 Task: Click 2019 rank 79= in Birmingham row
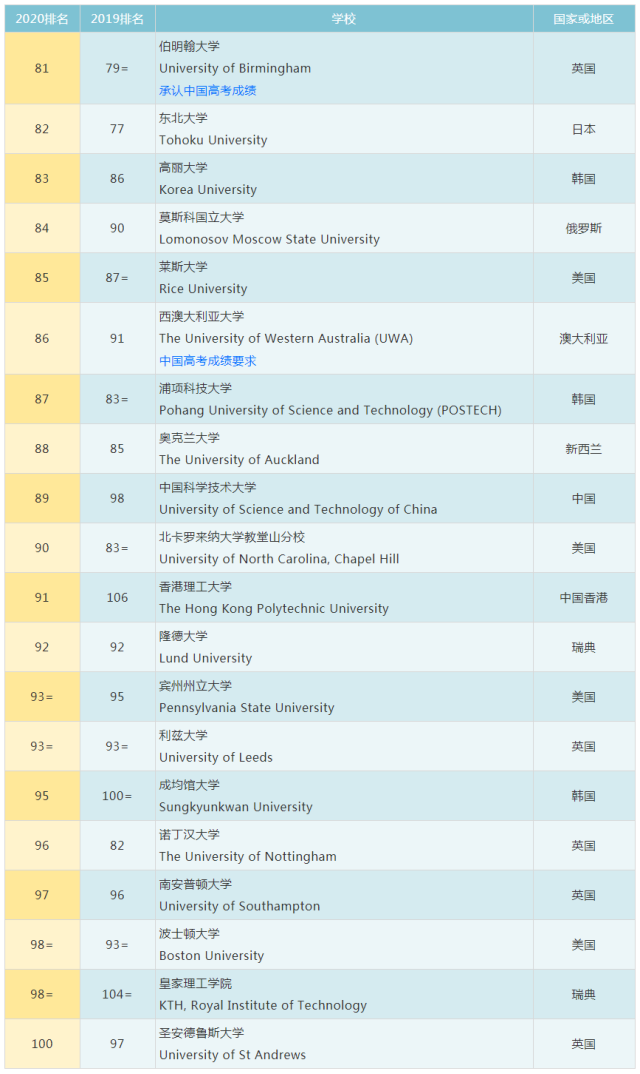coord(117,68)
